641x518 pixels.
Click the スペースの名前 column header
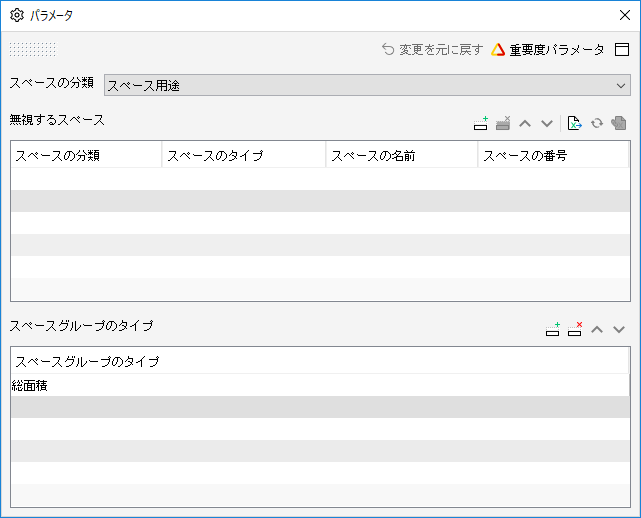401,155
